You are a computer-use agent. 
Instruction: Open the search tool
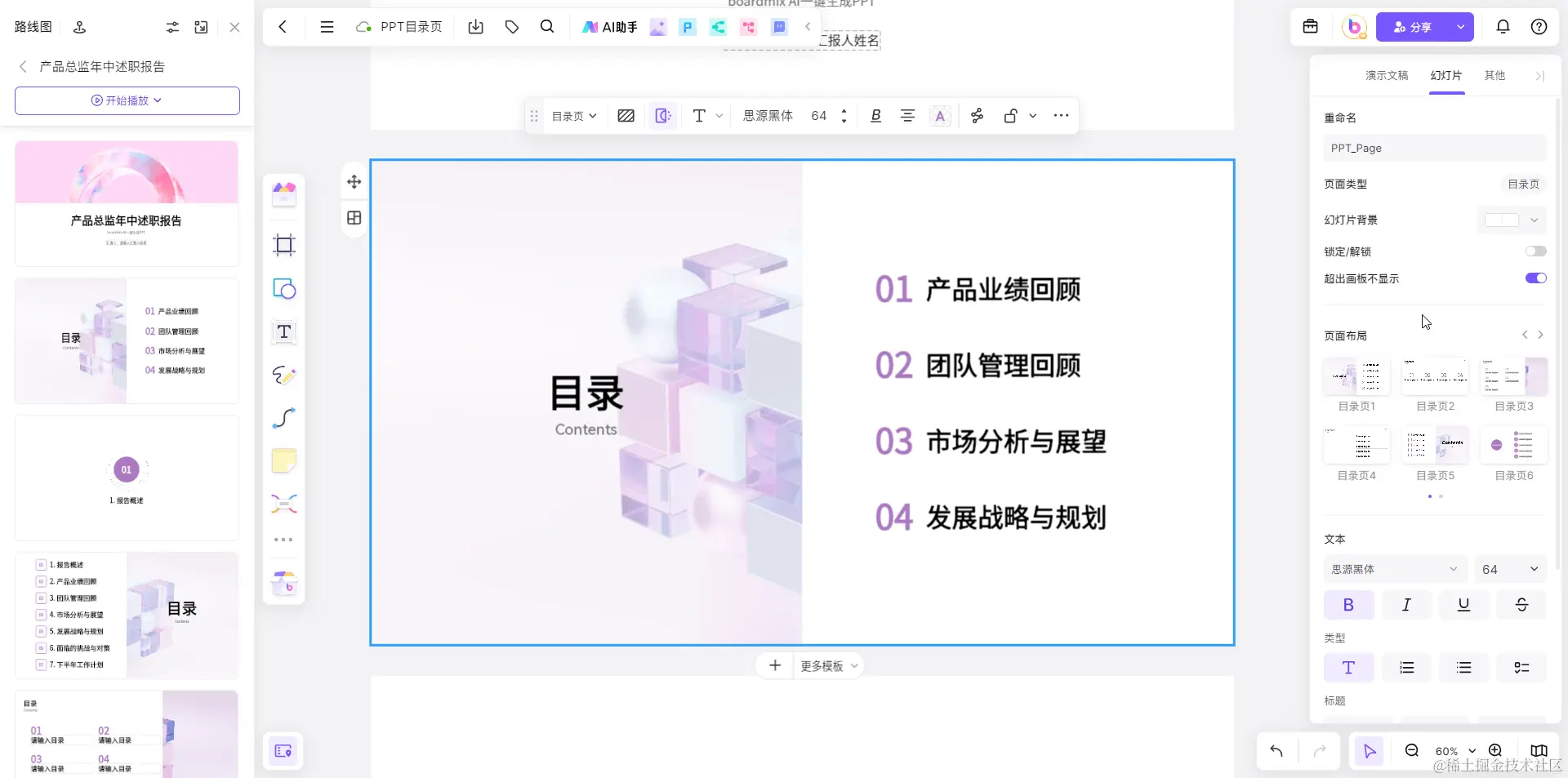547,27
